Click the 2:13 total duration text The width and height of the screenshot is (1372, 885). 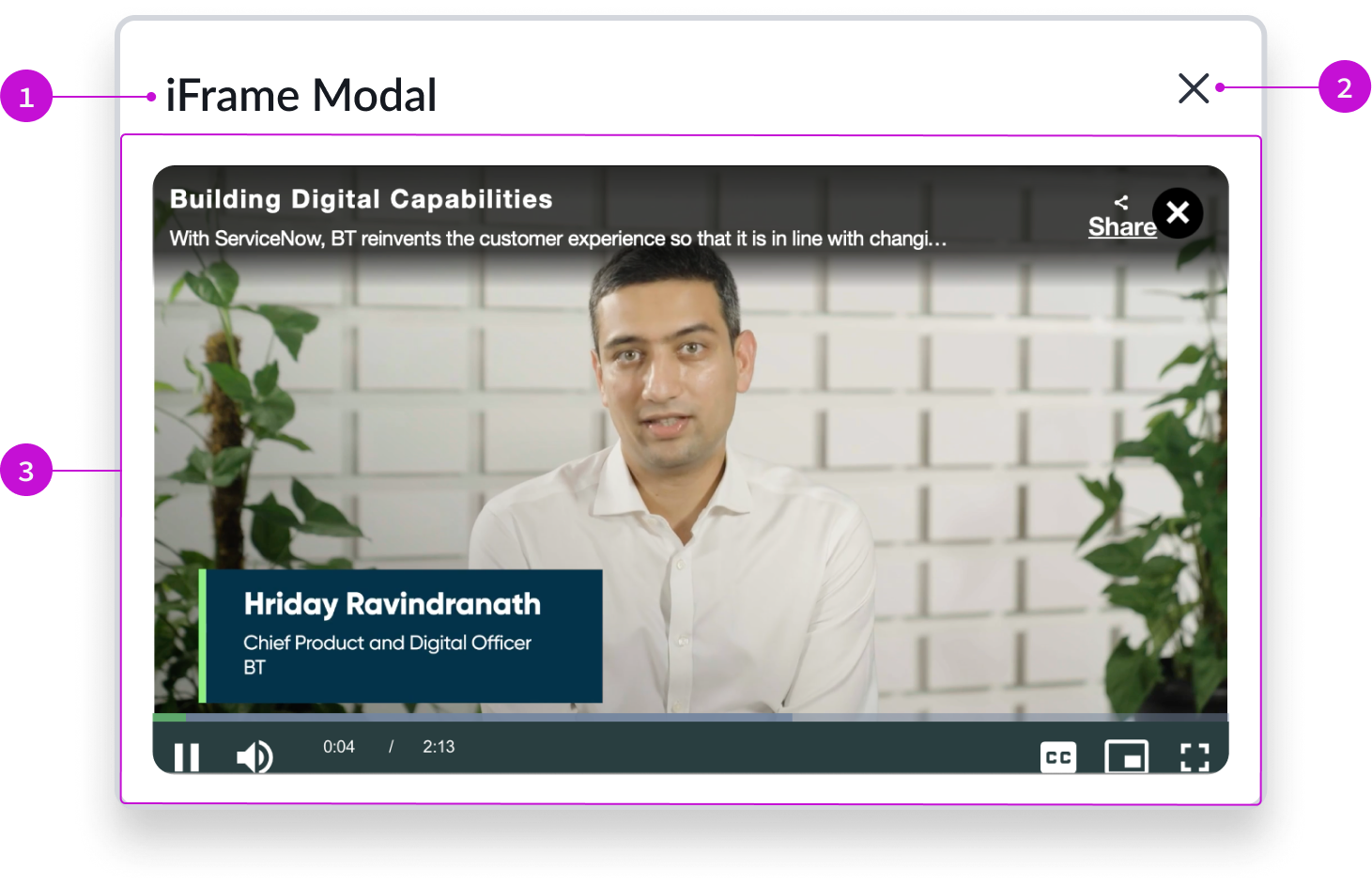point(439,747)
